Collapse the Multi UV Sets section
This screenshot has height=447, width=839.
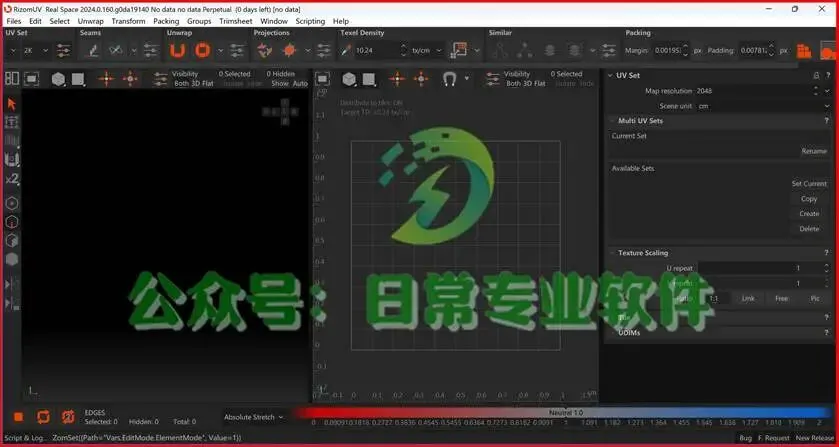[613, 121]
